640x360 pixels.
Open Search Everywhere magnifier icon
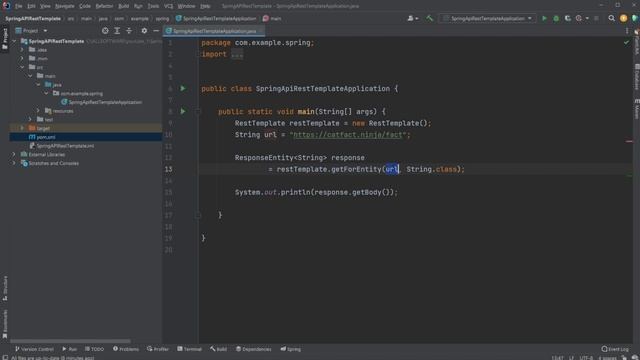[x=611, y=18]
